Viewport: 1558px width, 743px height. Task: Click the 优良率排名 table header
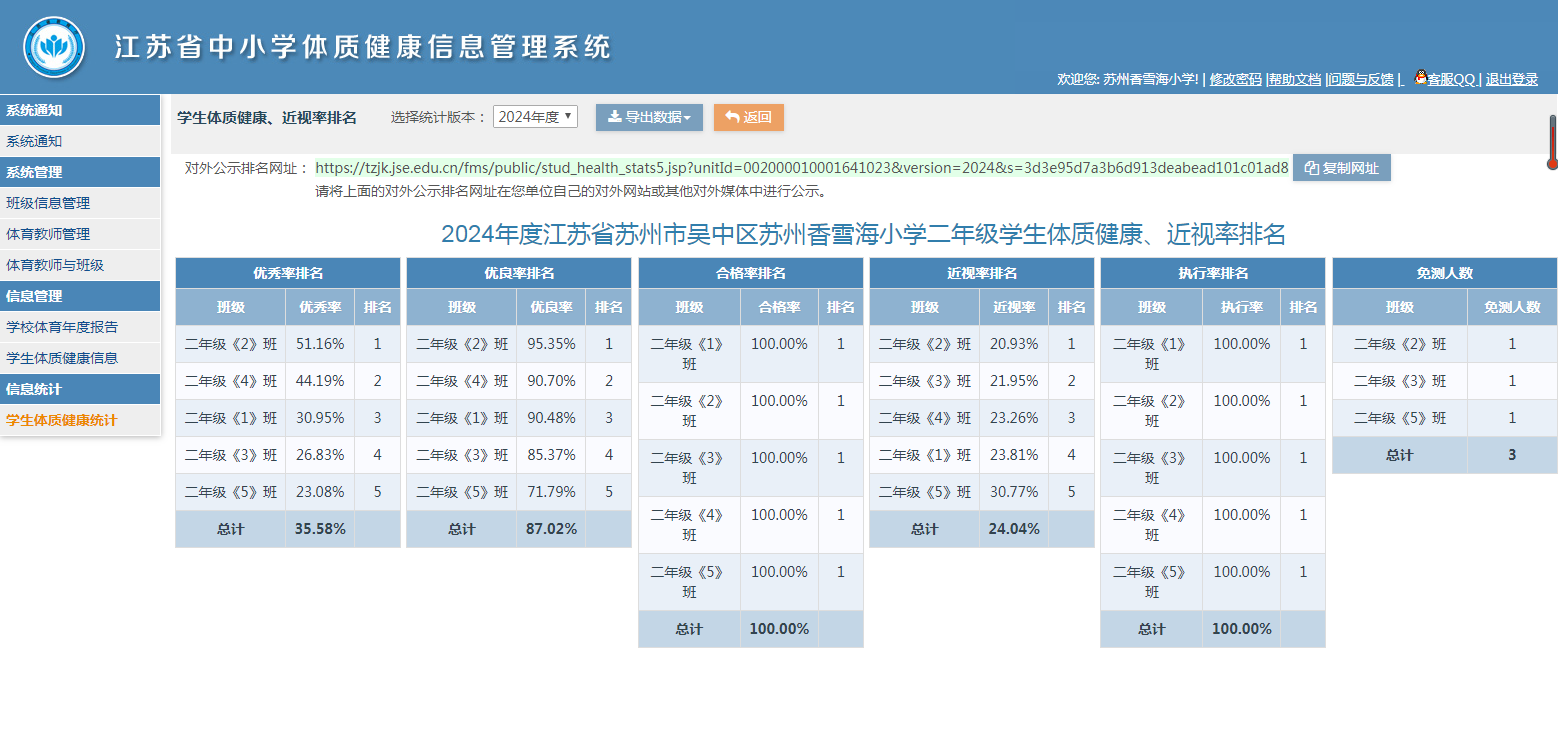coord(519,273)
